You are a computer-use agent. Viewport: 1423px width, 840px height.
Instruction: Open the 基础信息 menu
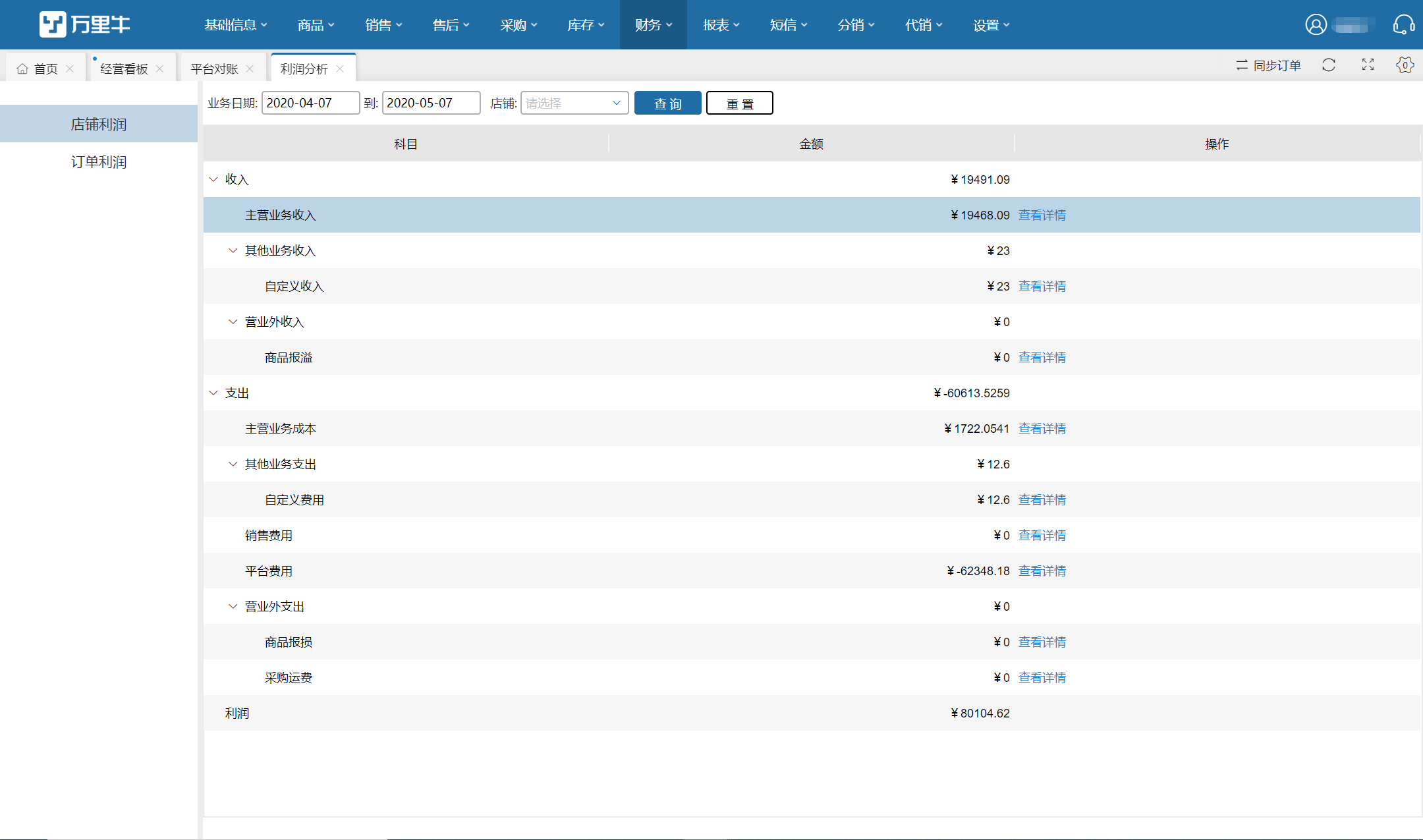point(236,25)
